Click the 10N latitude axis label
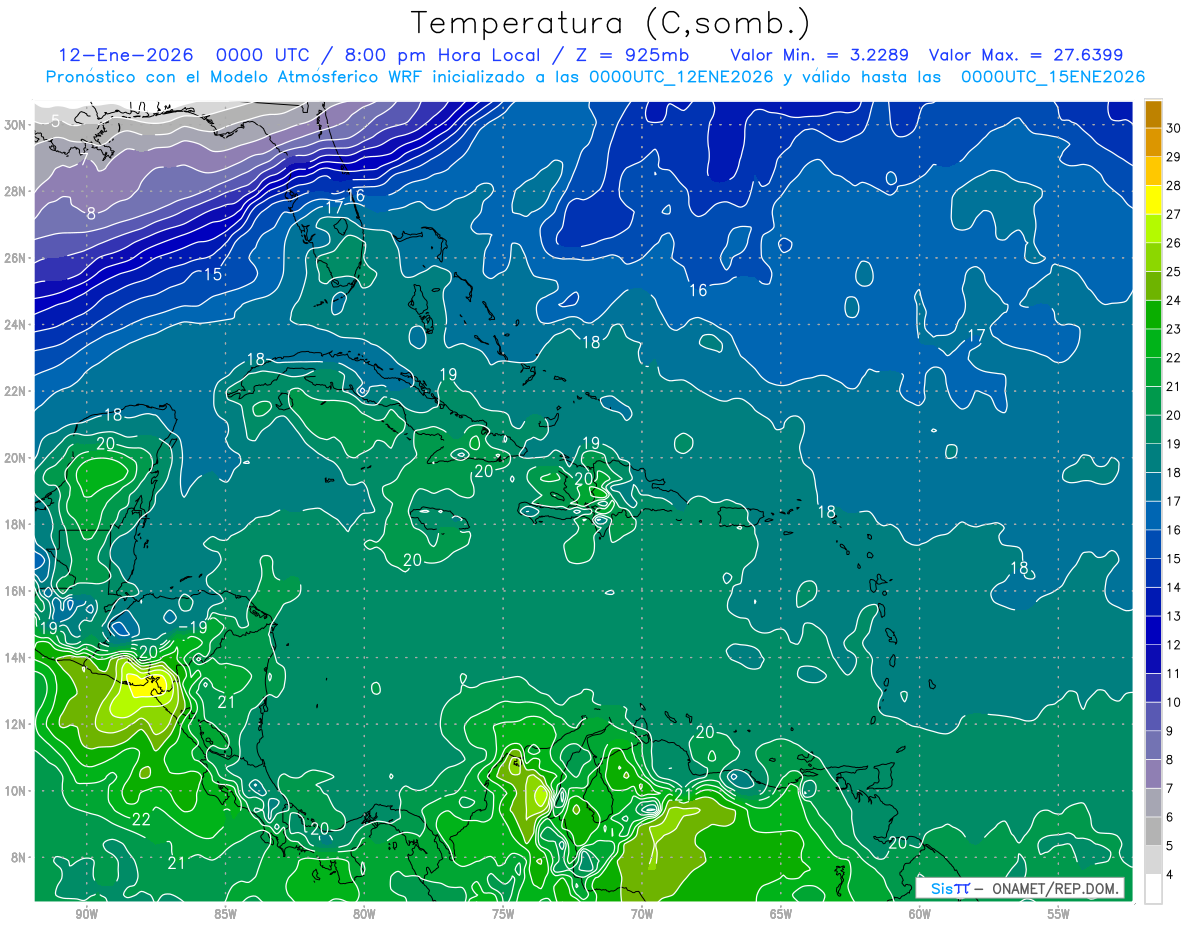1200x927 pixels. pyautogui.click(x=16, y=791)
